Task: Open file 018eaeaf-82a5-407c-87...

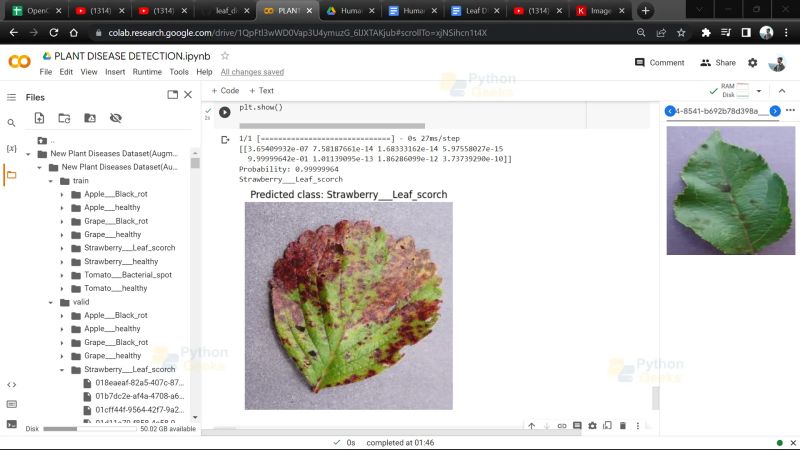Action: click(139, 383)
